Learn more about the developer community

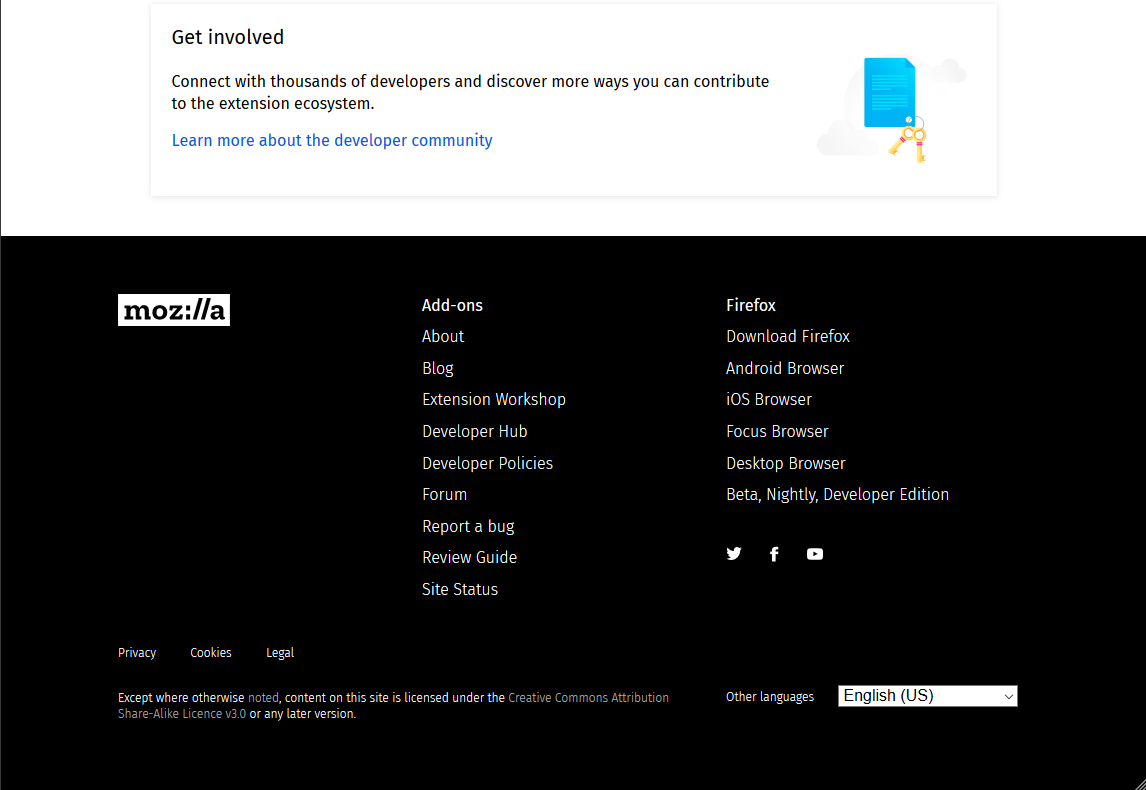tap(332, 140)
